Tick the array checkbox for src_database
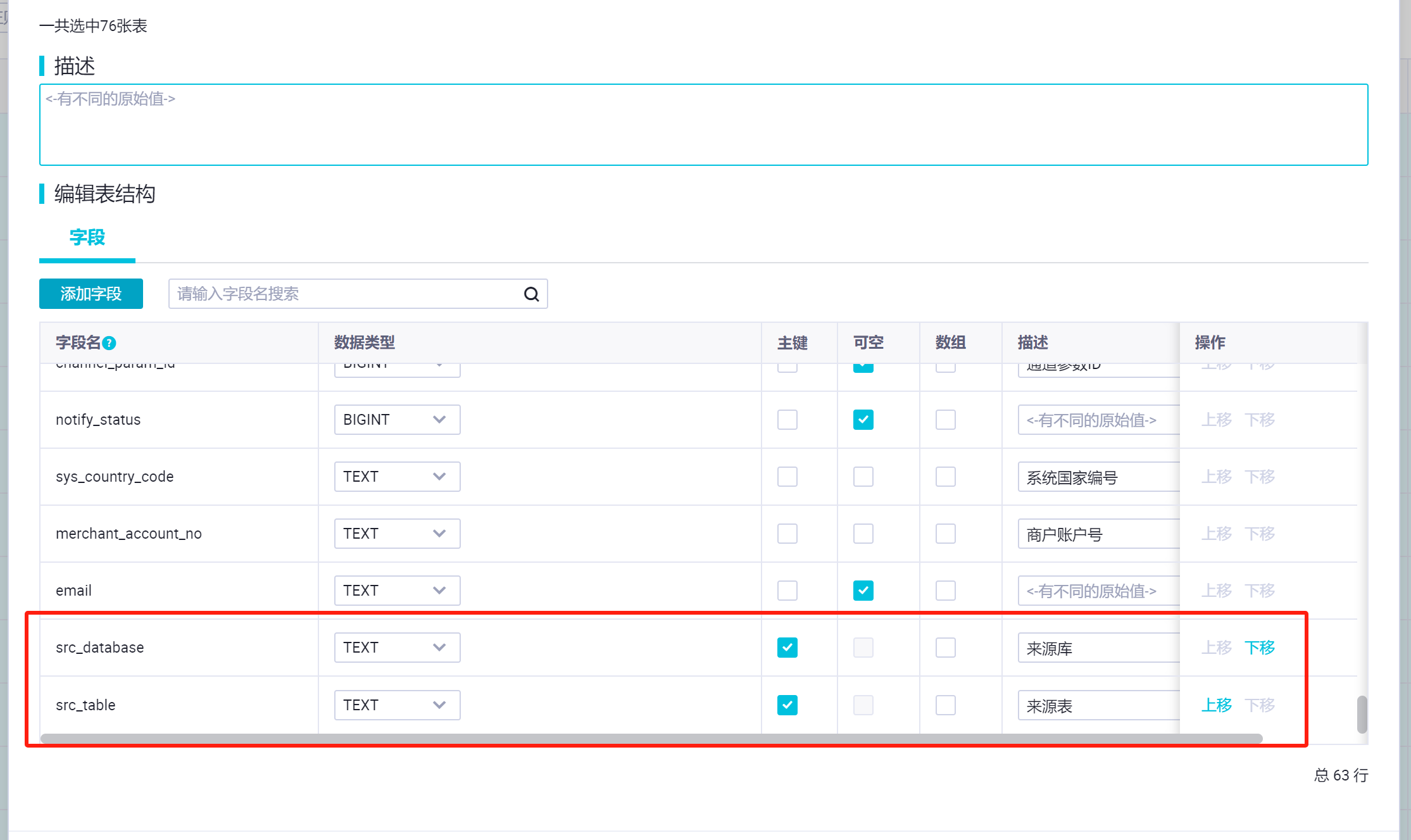Viewport: 1411px width, 840px height. pos(945,648)
